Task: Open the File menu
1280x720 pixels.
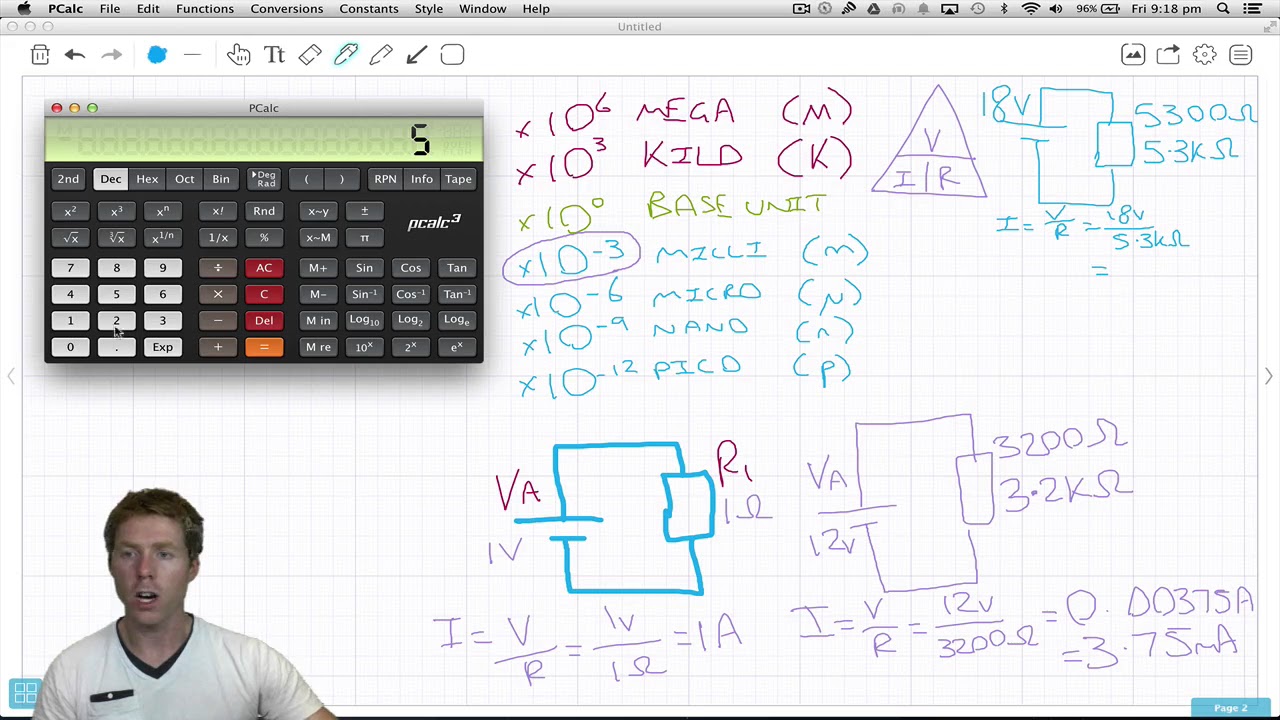Action: point(110,9)
